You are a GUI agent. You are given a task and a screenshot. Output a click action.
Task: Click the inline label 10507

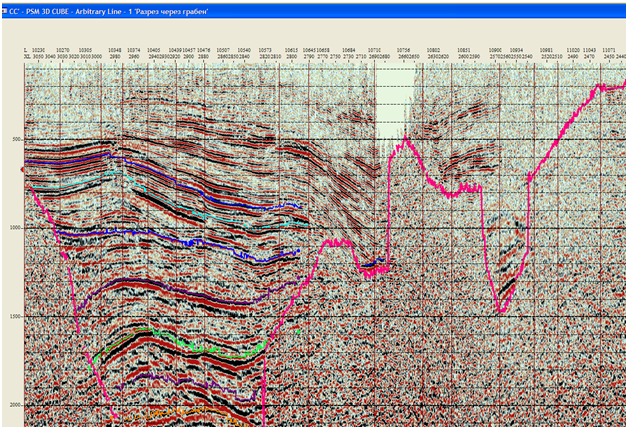(x=223, y=50)
